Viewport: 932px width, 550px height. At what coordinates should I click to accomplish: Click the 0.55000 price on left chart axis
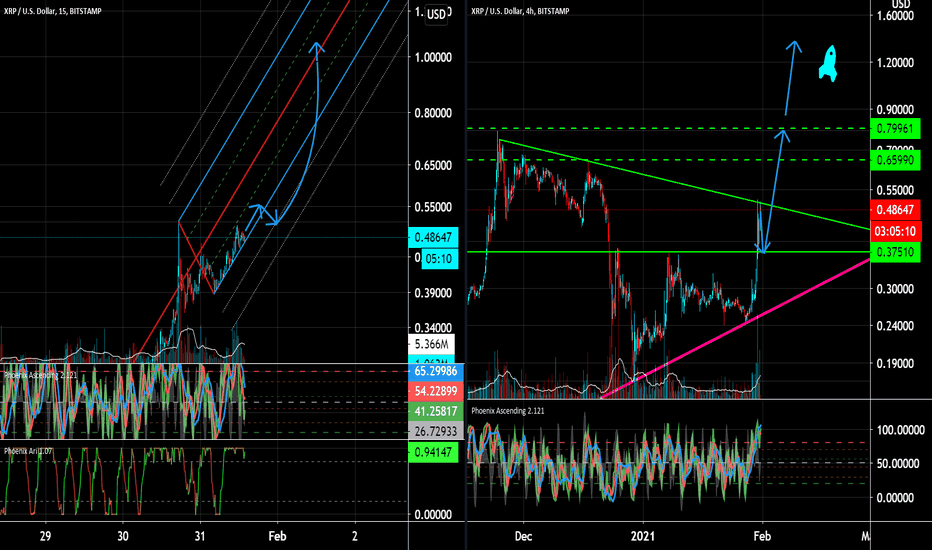pyautogui.click(x=433, y=208)
